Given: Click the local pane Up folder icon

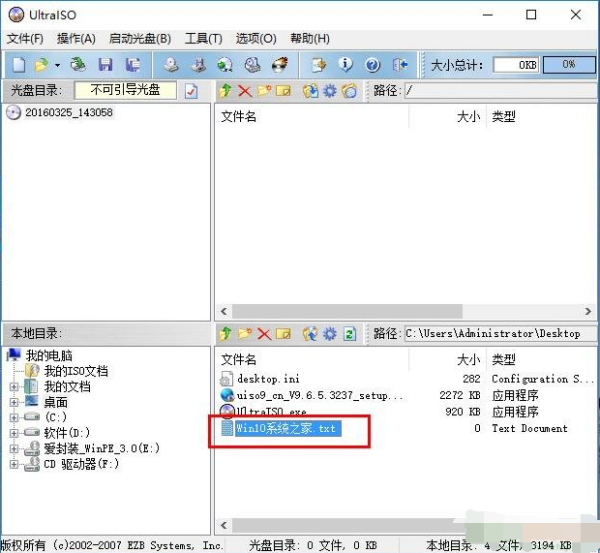Looking at the screenshot, I should click(x=225, y=334).
